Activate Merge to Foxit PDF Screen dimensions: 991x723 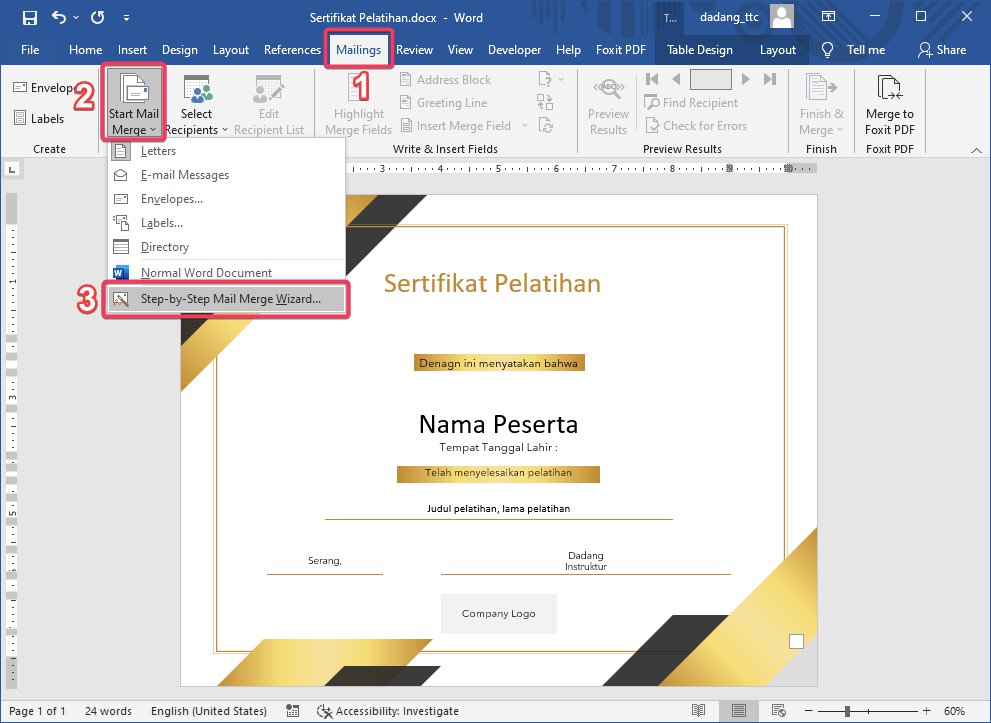tap(889, 102)
